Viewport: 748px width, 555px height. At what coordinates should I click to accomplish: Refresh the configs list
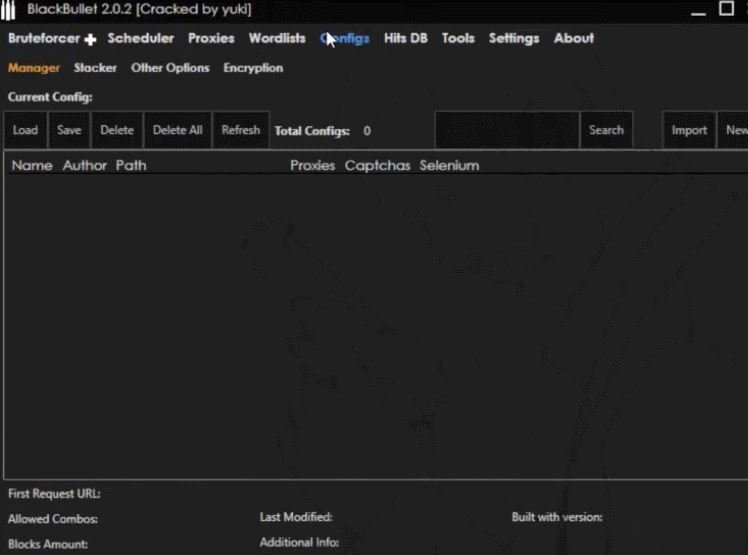[x=241, y=130]
